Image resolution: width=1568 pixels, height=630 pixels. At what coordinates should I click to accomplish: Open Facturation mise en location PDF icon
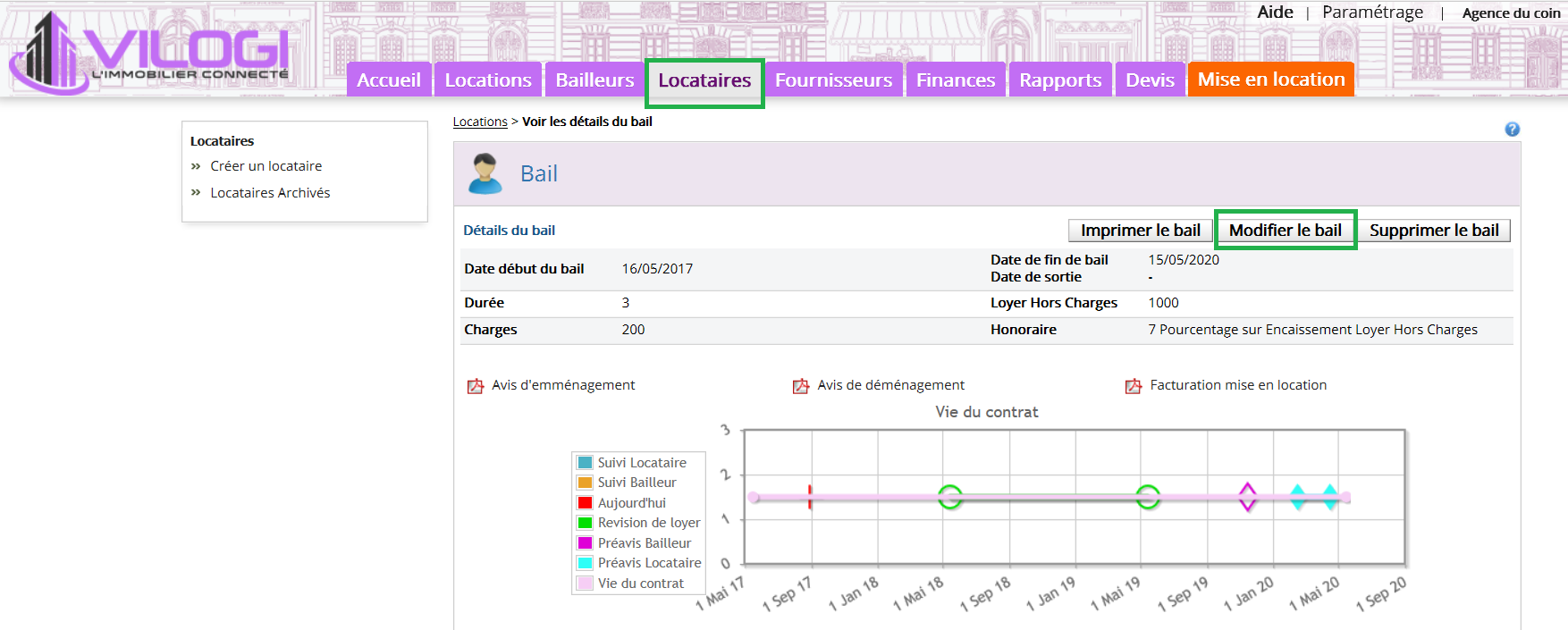pyautogui.click(x=1134, y=386)
